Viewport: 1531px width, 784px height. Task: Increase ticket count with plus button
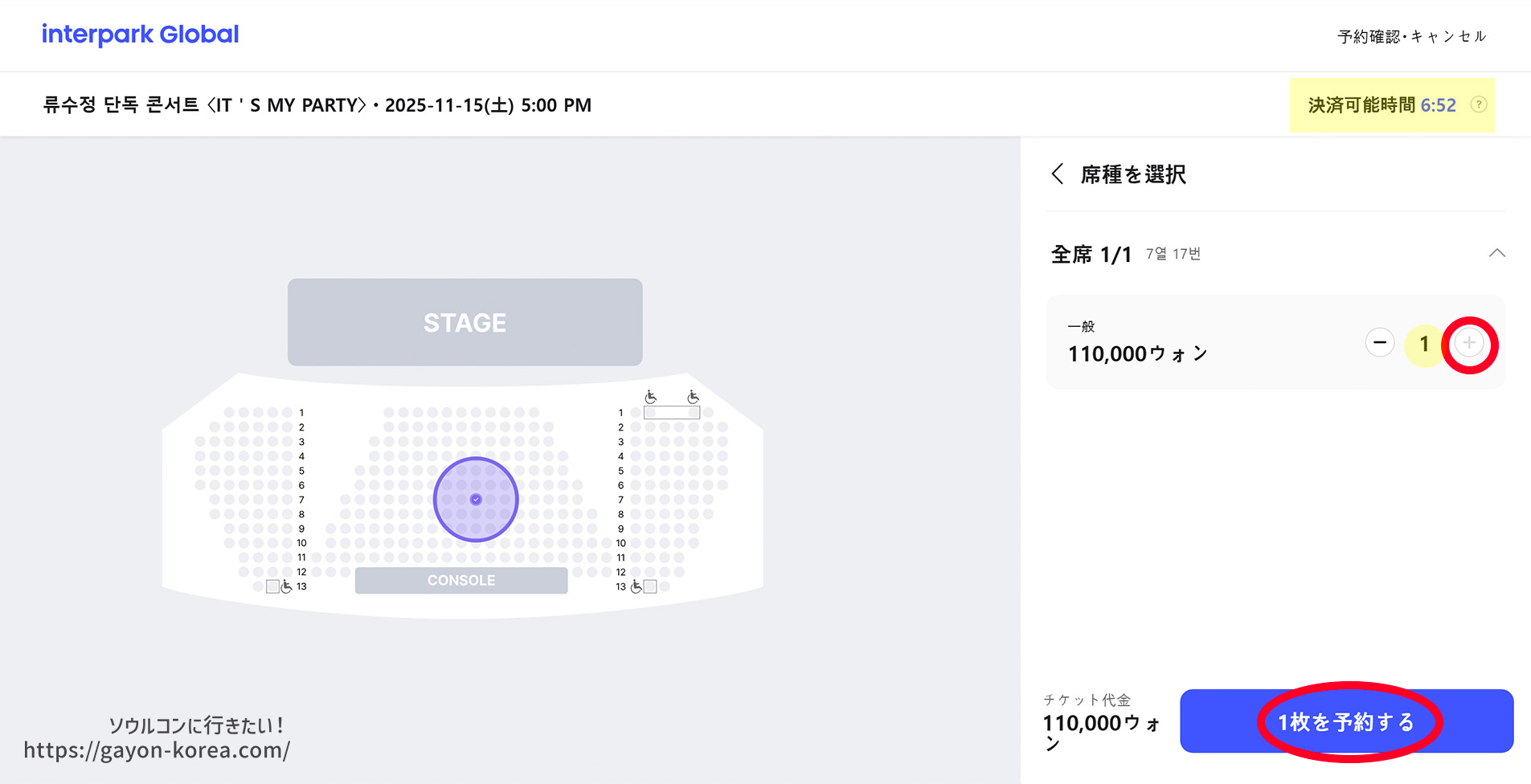pyautogui.click(x=1469, y=343)
